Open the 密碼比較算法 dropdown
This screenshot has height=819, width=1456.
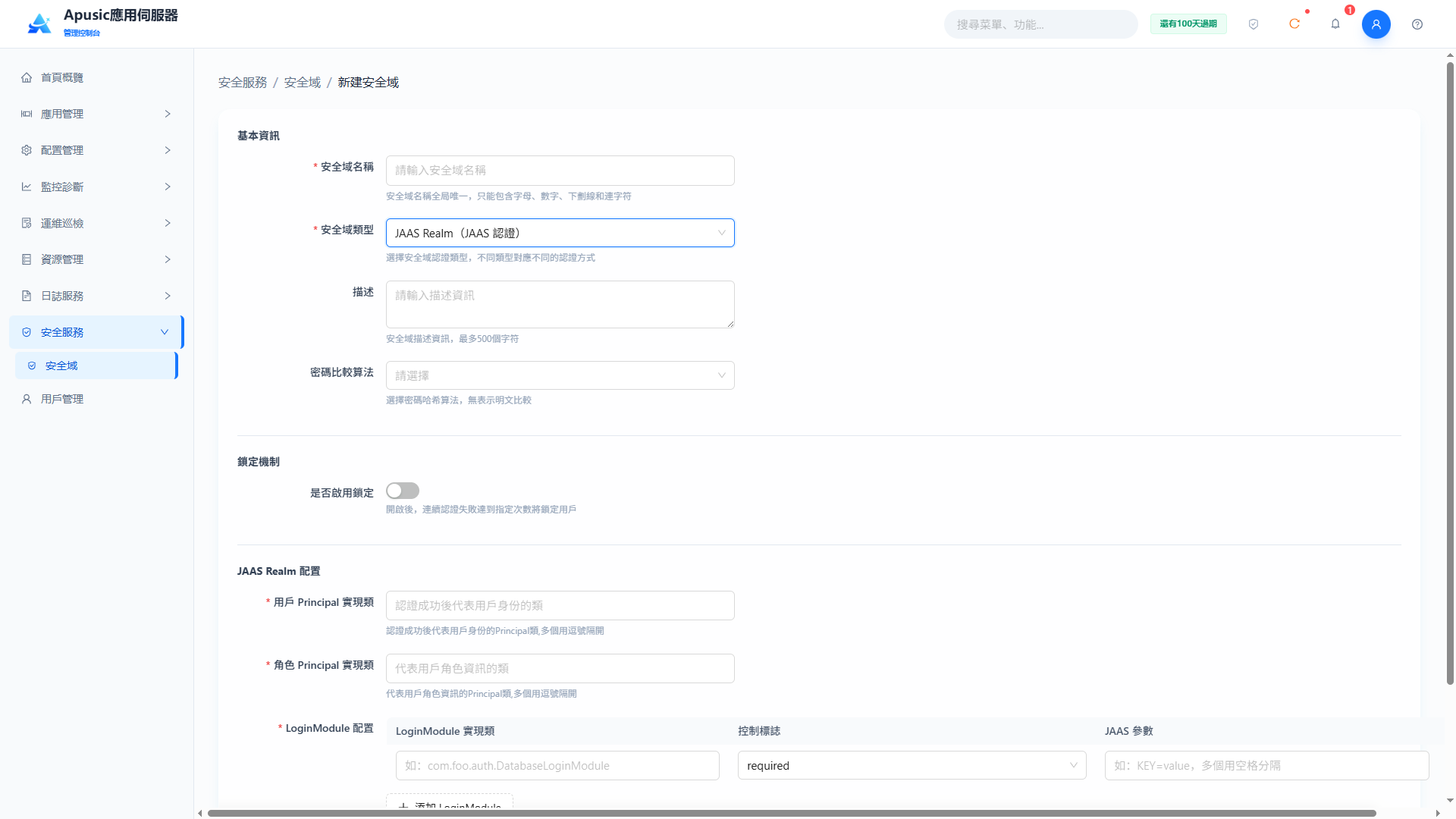click(x=560, y=375)
